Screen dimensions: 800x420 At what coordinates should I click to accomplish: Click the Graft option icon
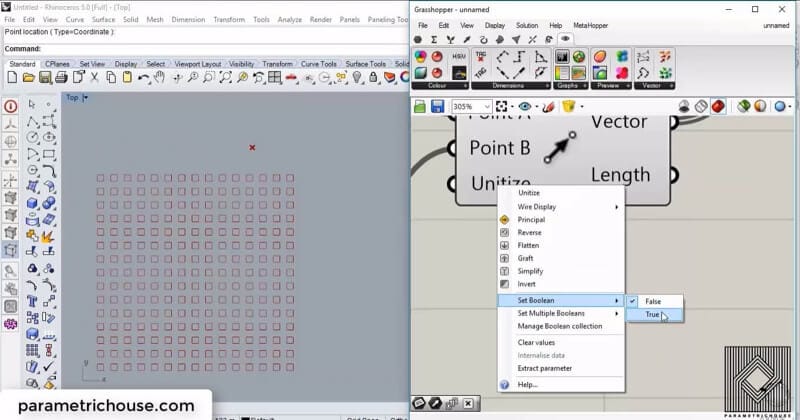point(504,258)
